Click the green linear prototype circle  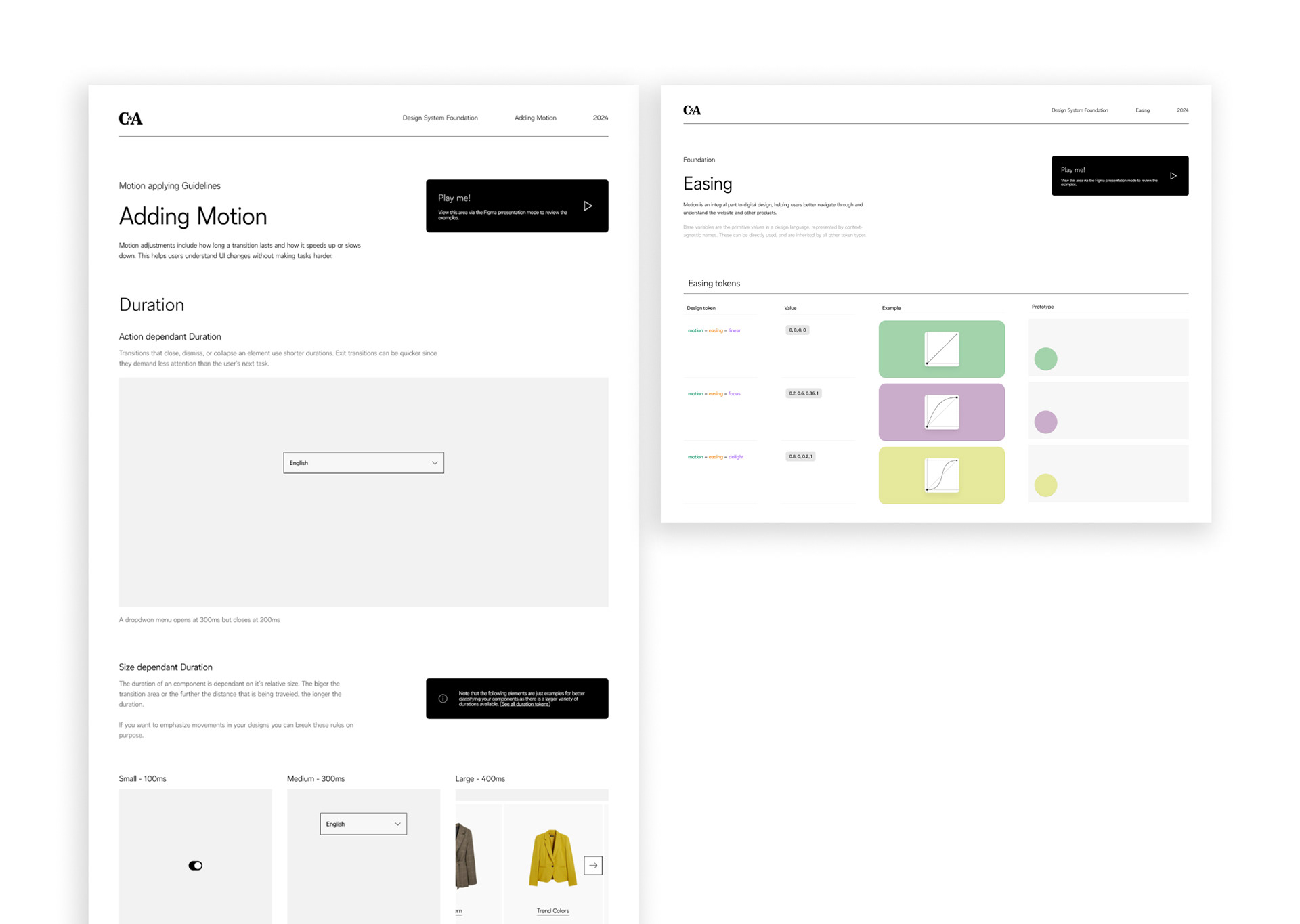pyautogui.click(x=1045, y=359)
